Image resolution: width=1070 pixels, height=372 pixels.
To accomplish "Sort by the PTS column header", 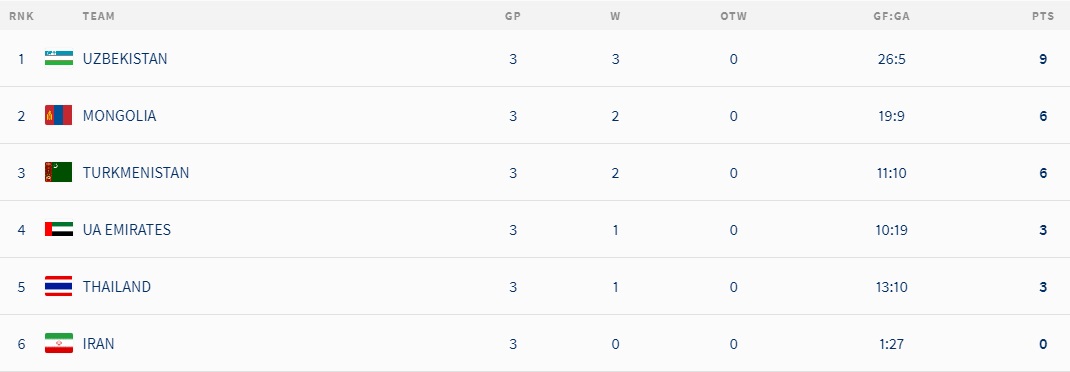I will (x=1043, y=16).
